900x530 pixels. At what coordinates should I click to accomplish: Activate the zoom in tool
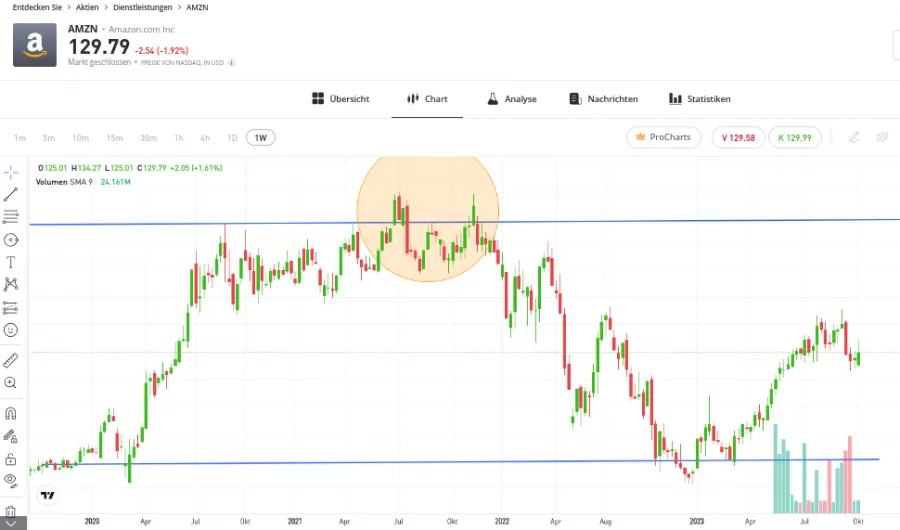11,382
